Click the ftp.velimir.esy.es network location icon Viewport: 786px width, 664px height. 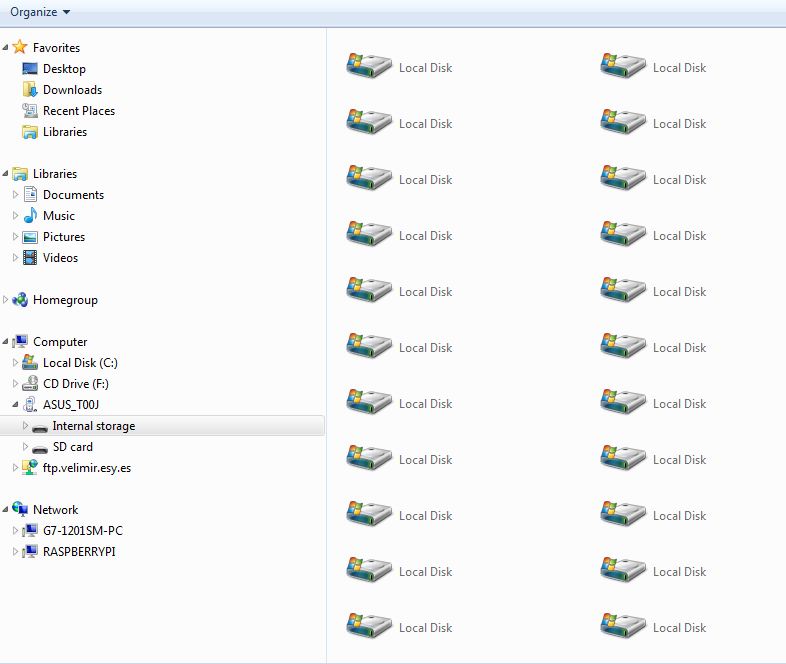click(30, 468)
